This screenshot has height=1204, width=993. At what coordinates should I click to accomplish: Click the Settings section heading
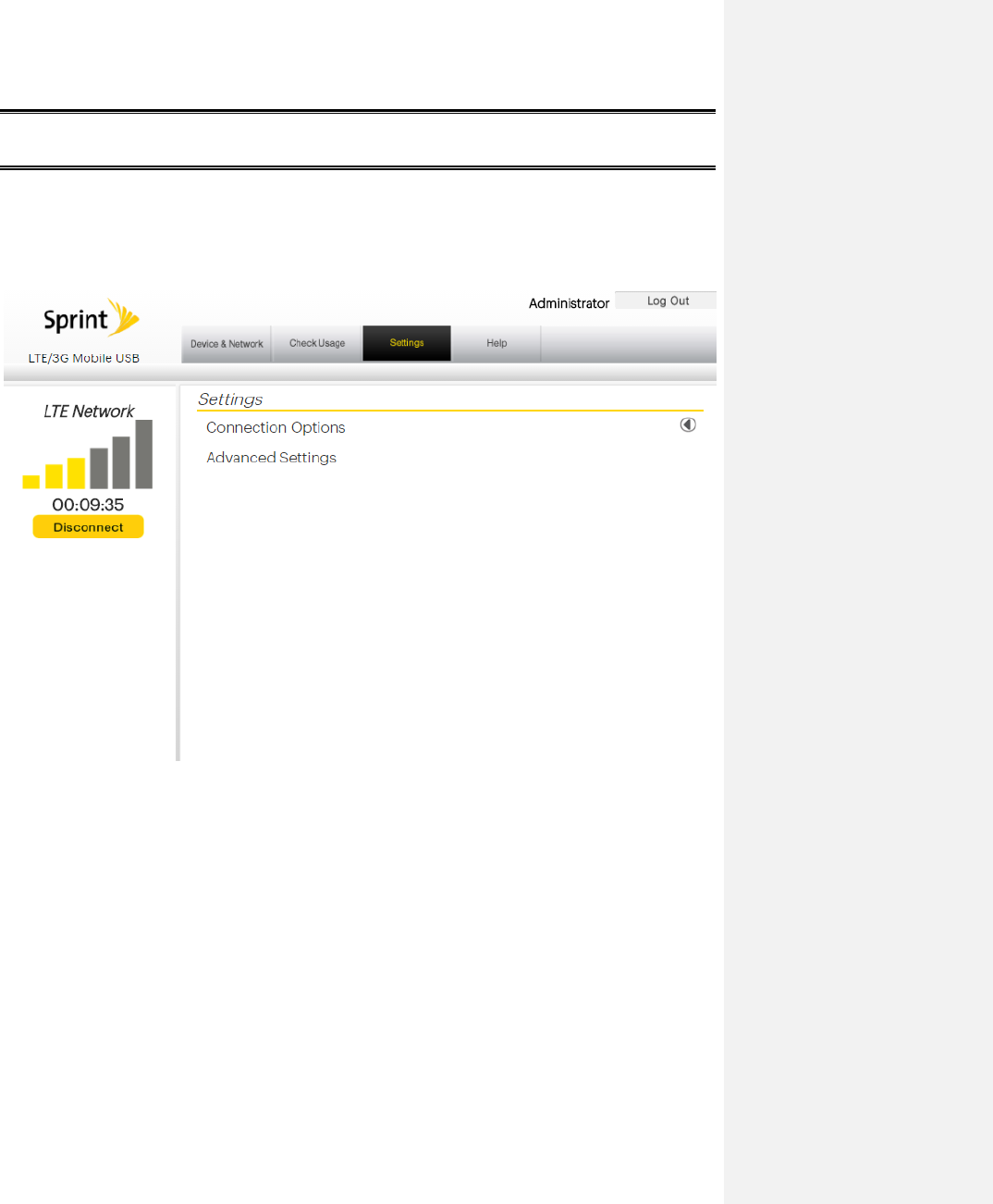(x=230, y=399)
